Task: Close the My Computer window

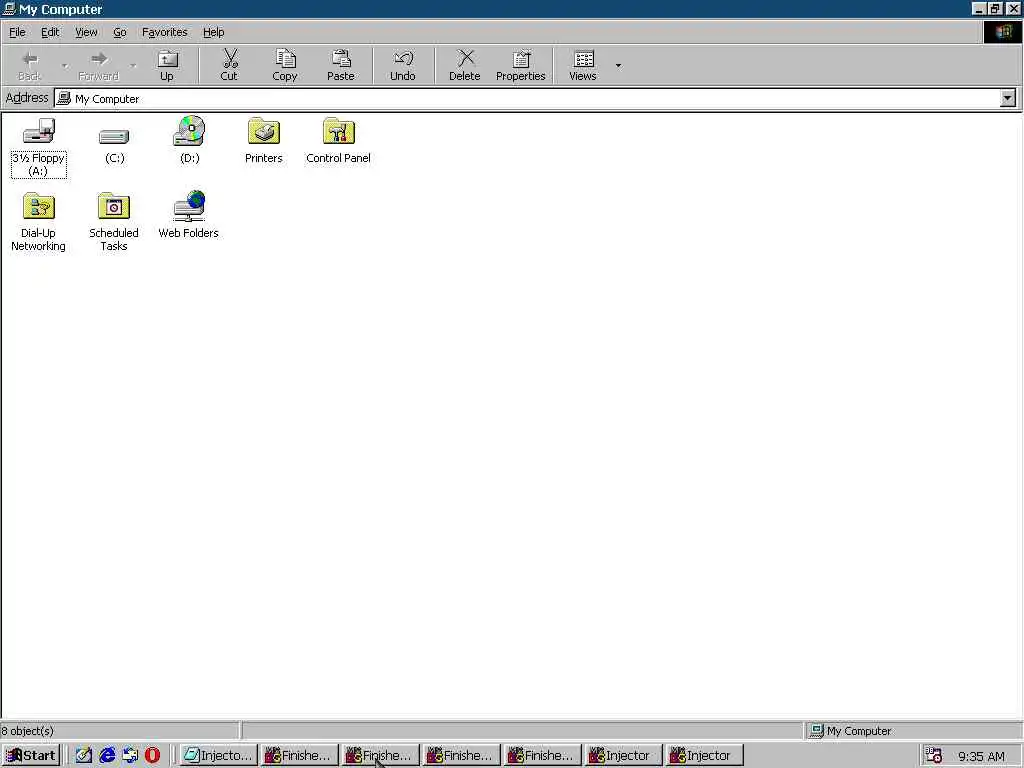Action: tap(1013, 8)
